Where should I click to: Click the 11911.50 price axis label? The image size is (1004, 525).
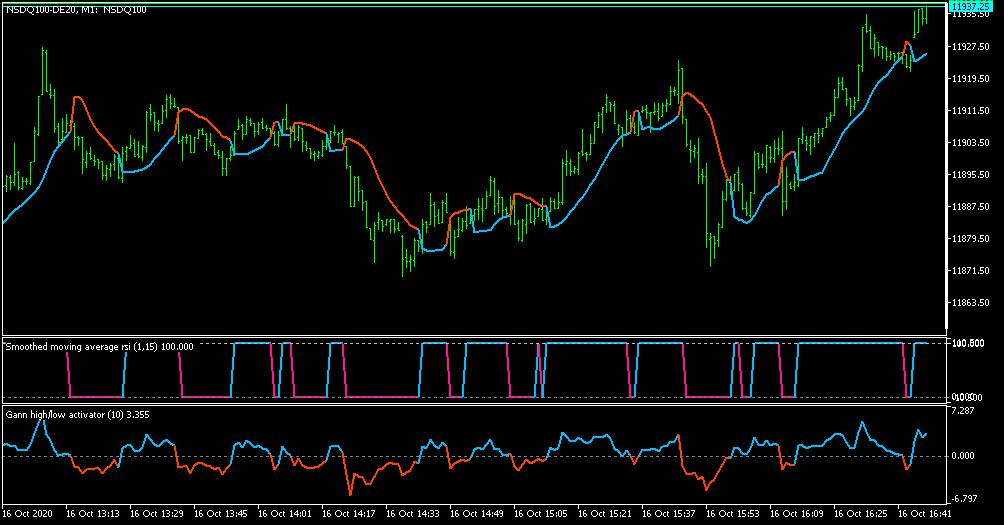(x=971, y=111)
